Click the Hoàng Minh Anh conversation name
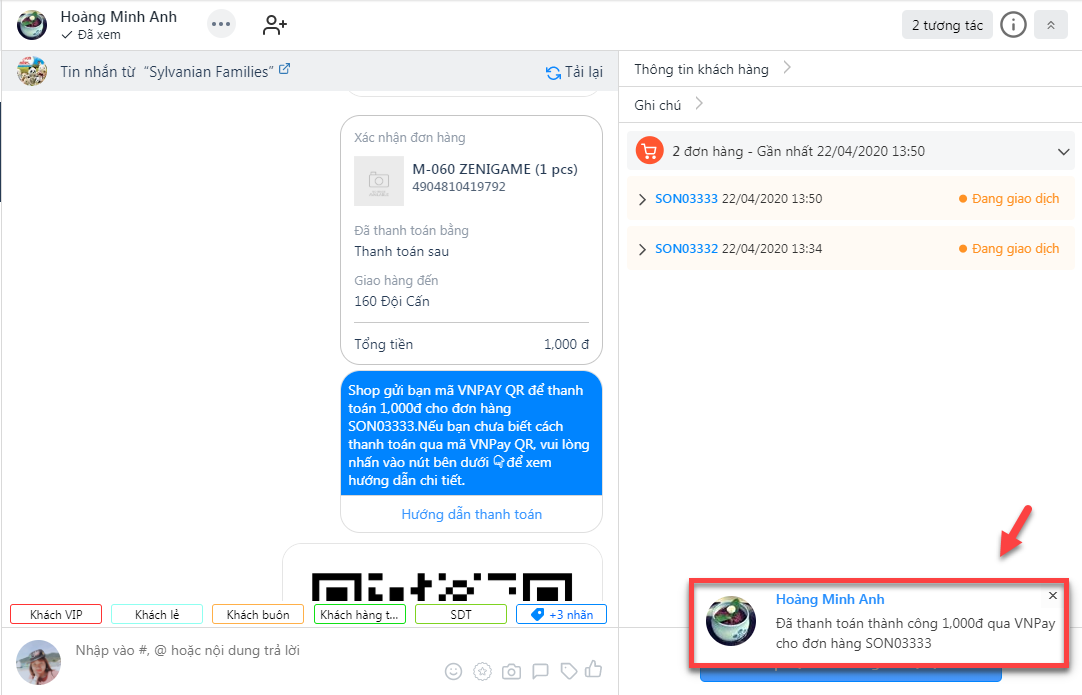Image resolution: width=1082 pixels, height=695 pixels. (x=119, y=17)
